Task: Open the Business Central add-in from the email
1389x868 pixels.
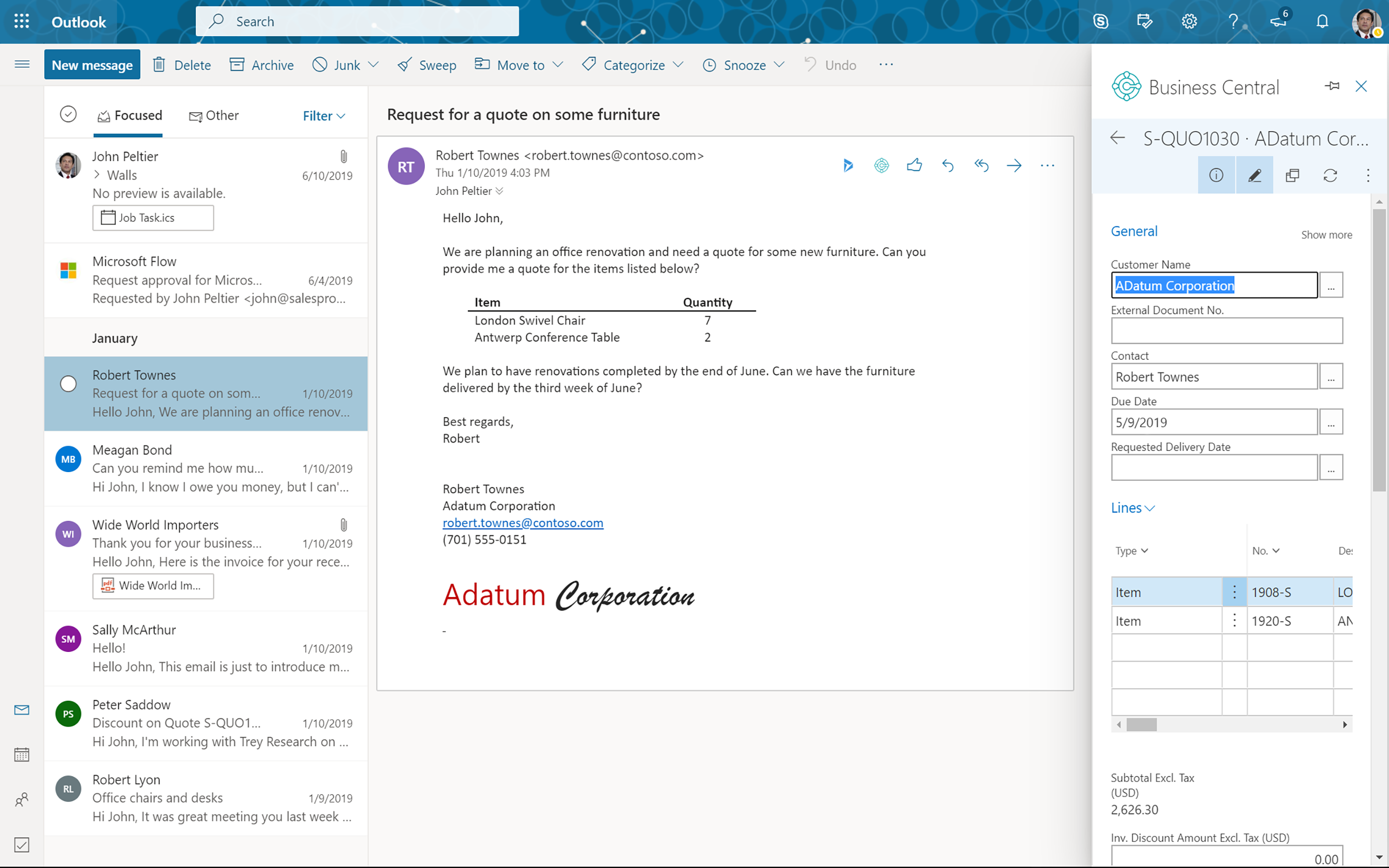Action: (882, 165)
